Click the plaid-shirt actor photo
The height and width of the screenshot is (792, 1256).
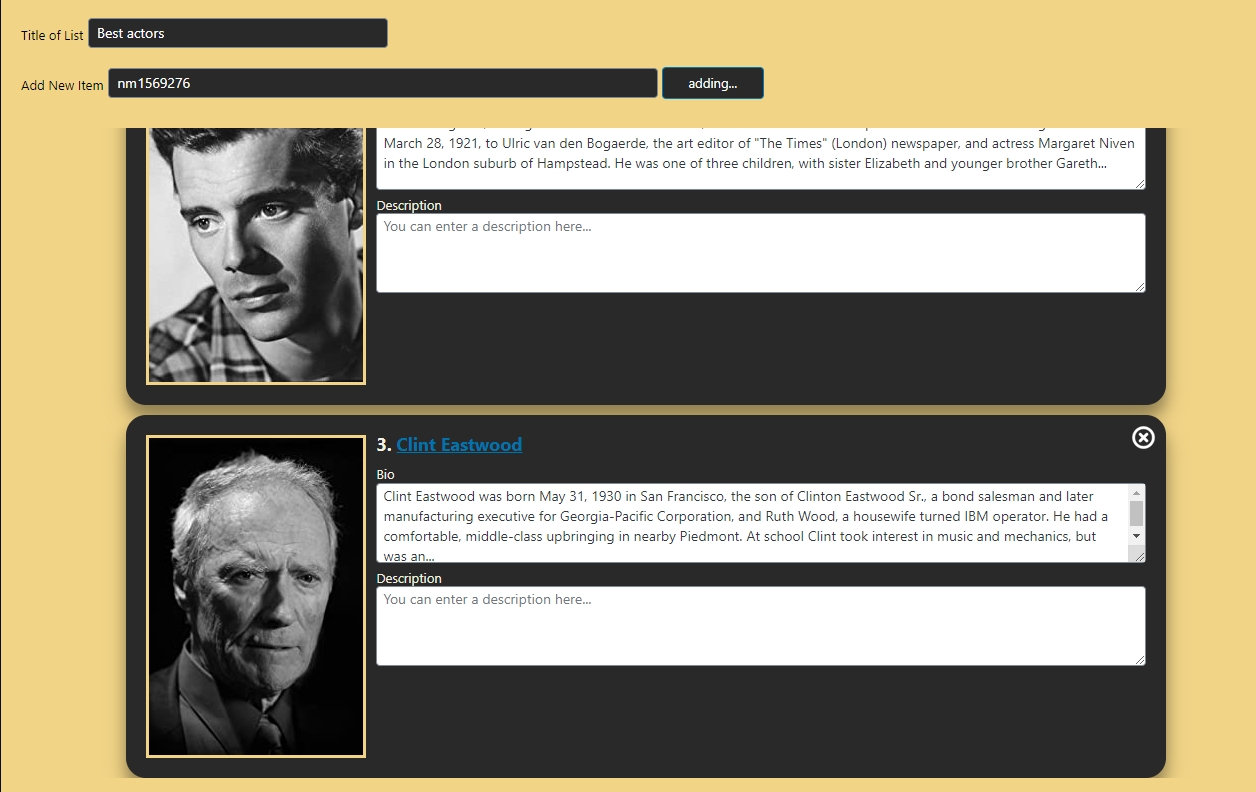[x=256, y=256]
